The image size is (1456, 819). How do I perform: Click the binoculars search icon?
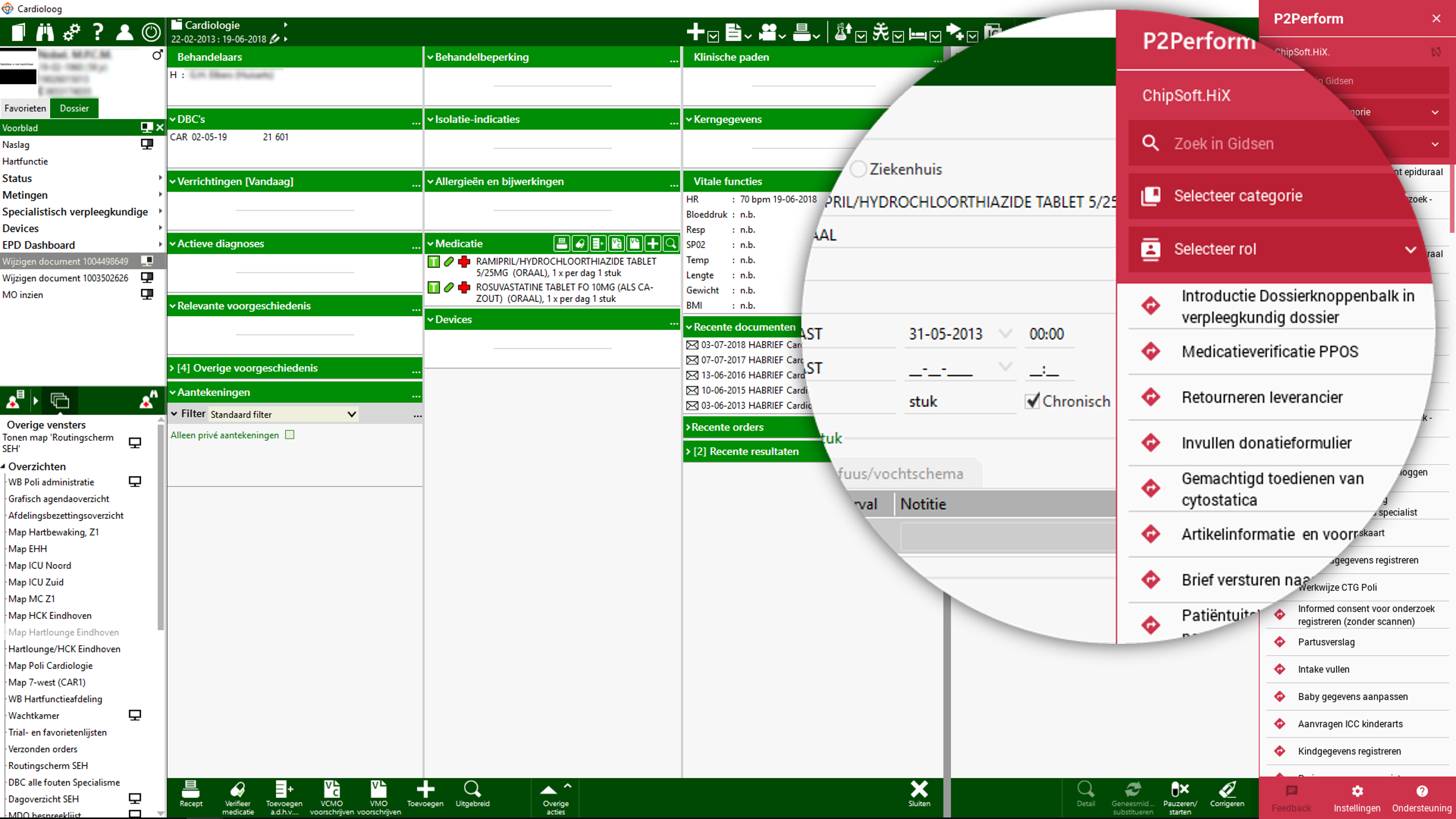(44, 32)
